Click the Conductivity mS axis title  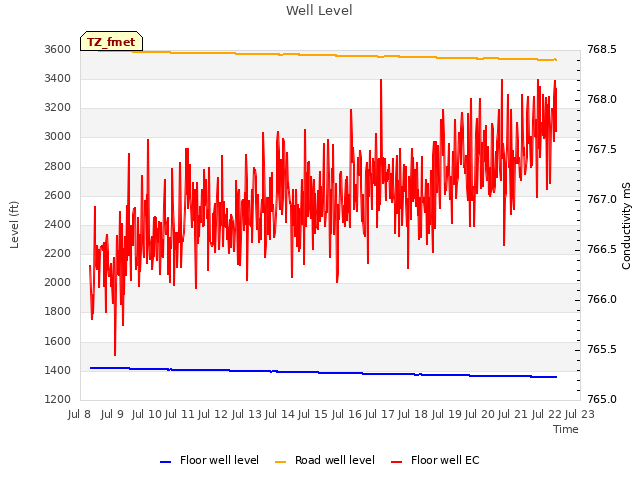tap(626, 226)
